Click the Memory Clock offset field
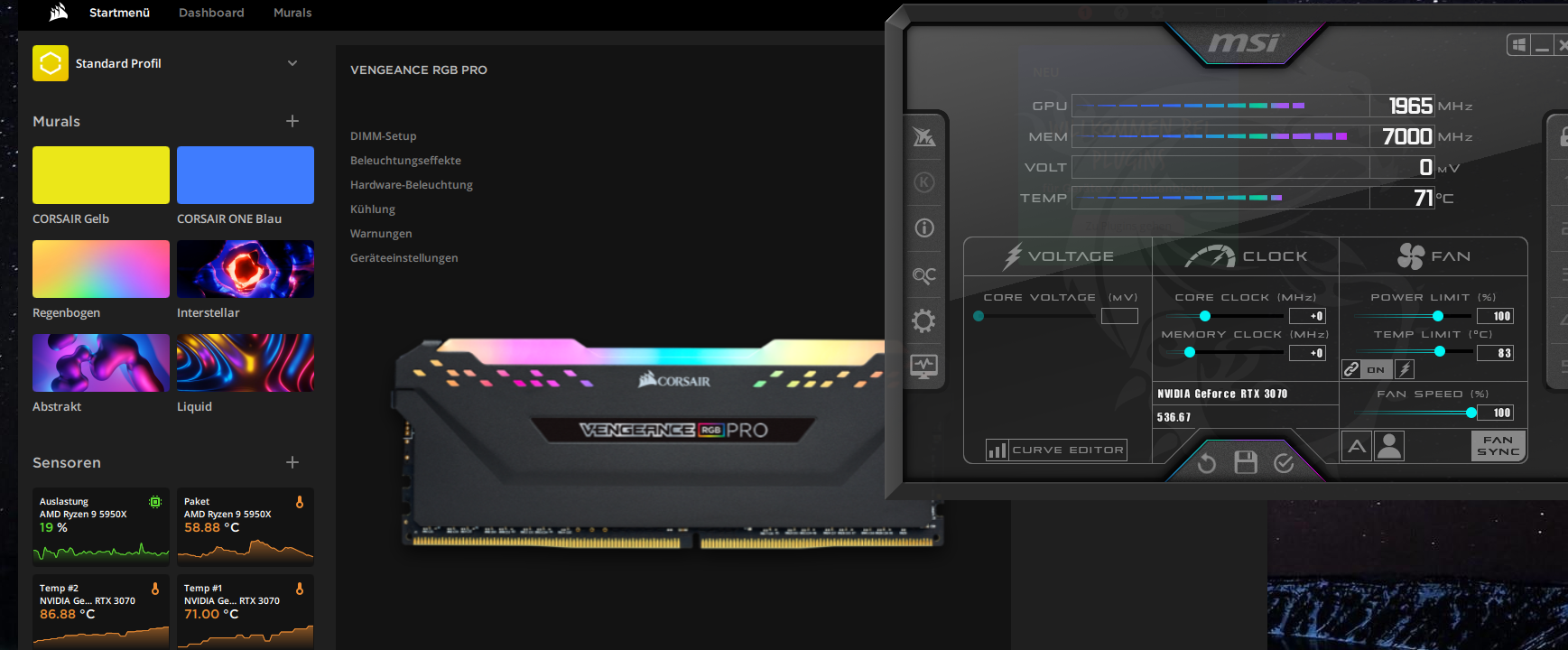The image size is (1568, 650). coord(1307,353)
